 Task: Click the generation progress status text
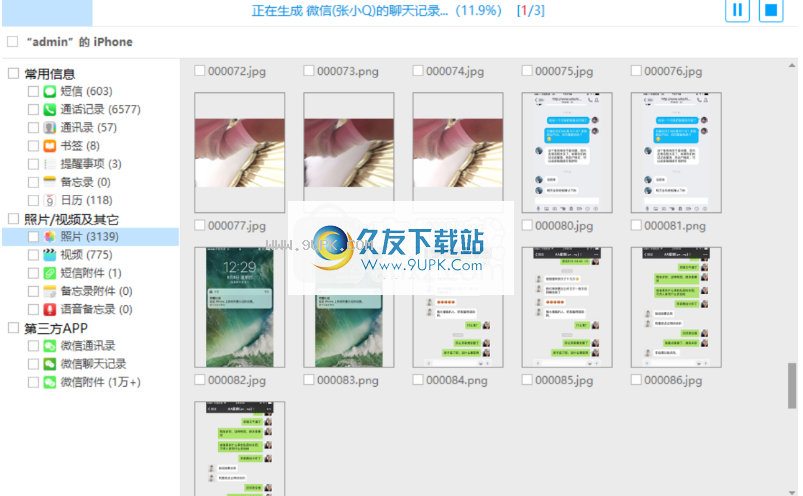click(x=398, y=10)
